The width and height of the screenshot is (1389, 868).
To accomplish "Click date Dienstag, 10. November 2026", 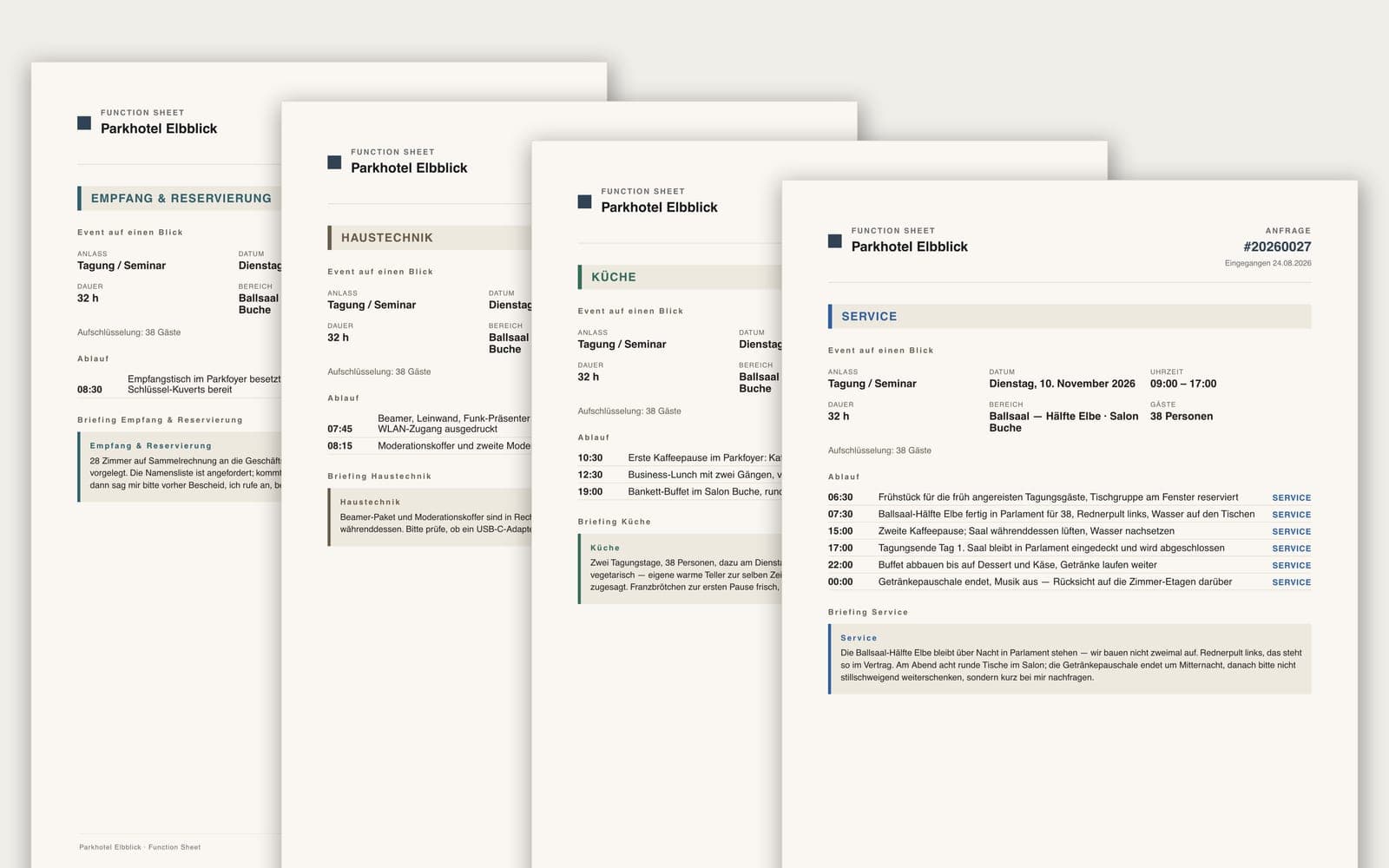I will 1062,384.
